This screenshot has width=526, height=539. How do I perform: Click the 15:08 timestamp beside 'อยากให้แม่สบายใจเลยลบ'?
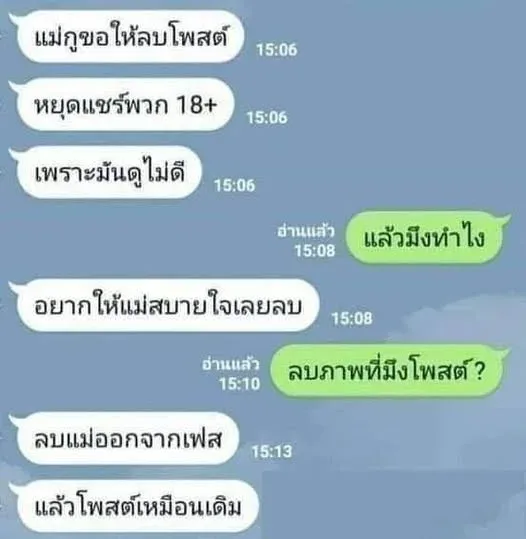pyautogui.click(x=352, y=319)
